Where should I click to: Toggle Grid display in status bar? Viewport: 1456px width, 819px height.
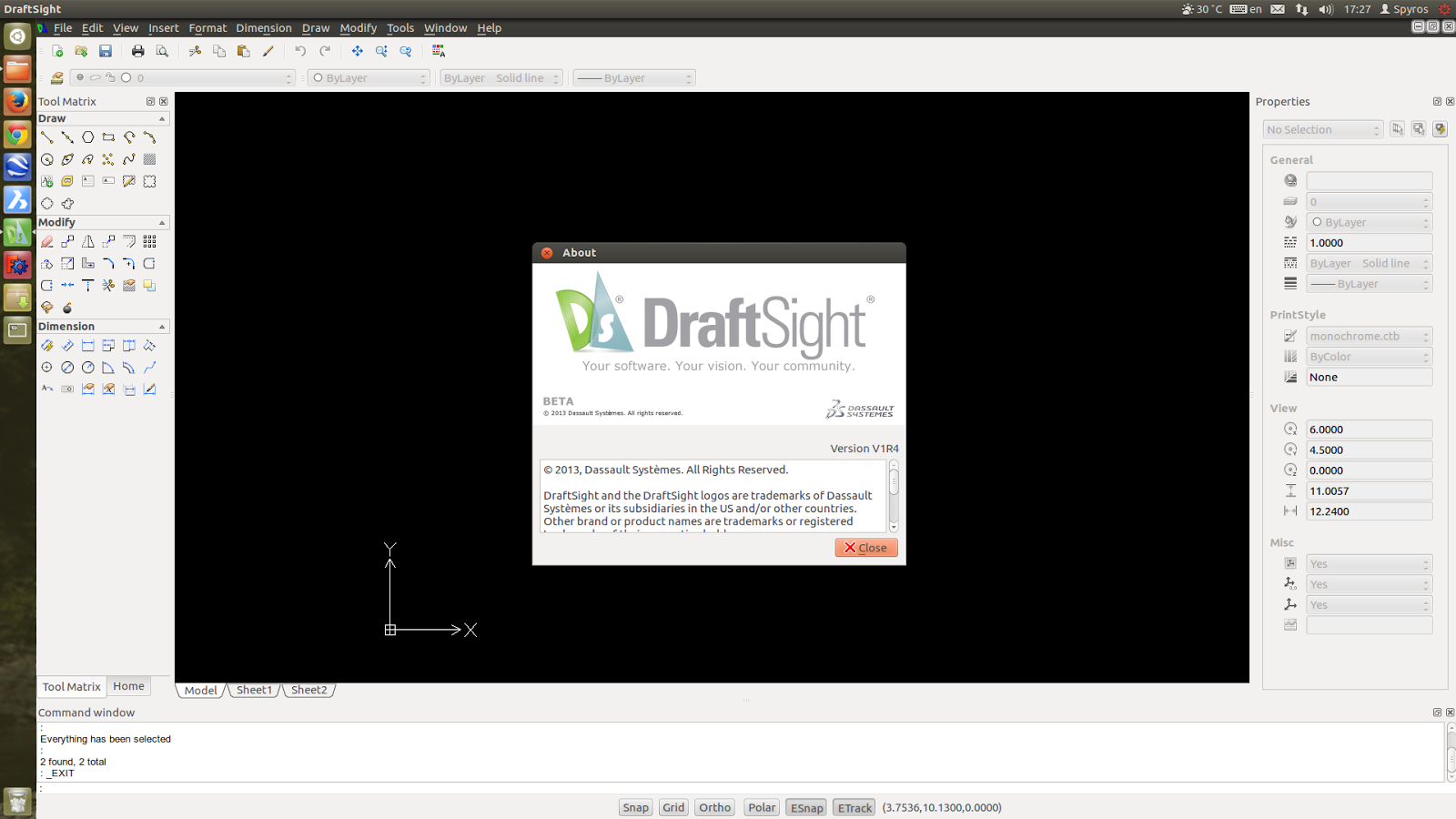click(673, 807)
